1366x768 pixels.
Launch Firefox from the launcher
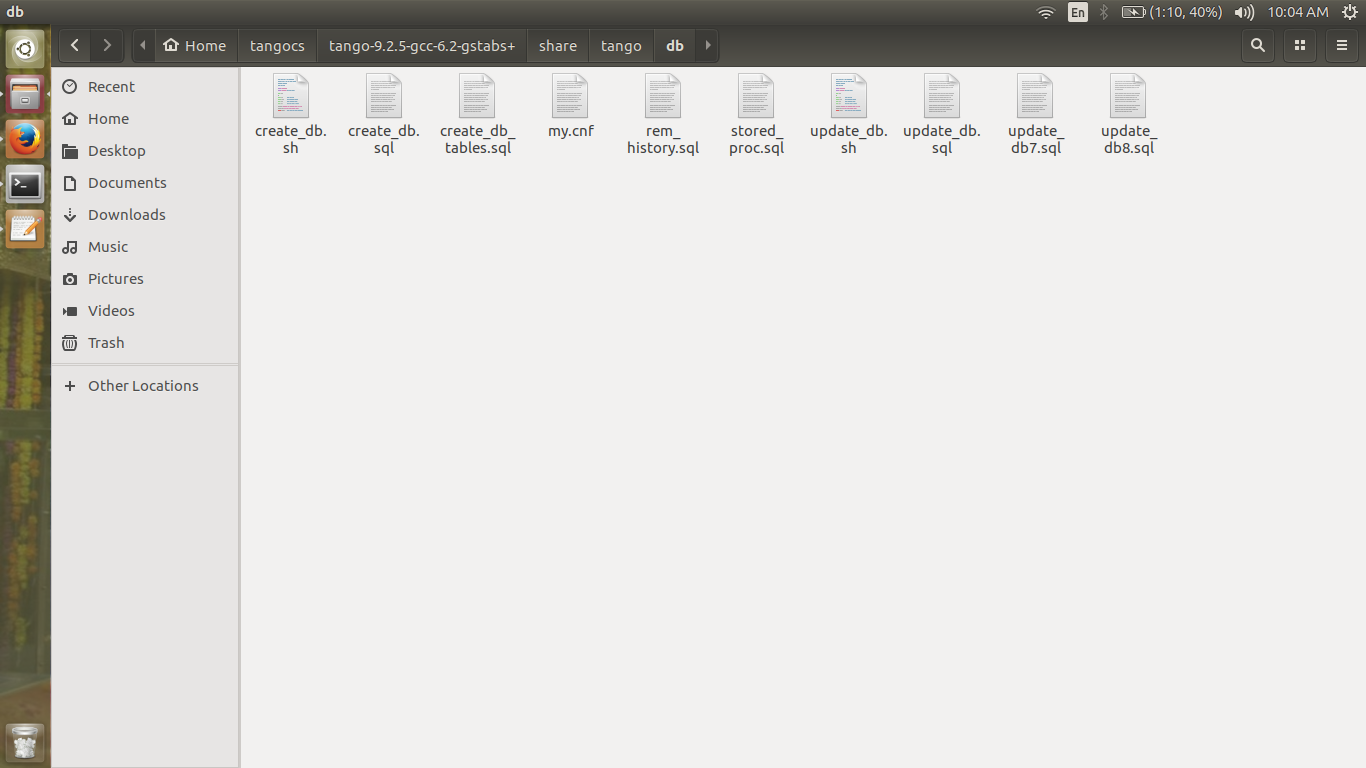coord(25,140)
